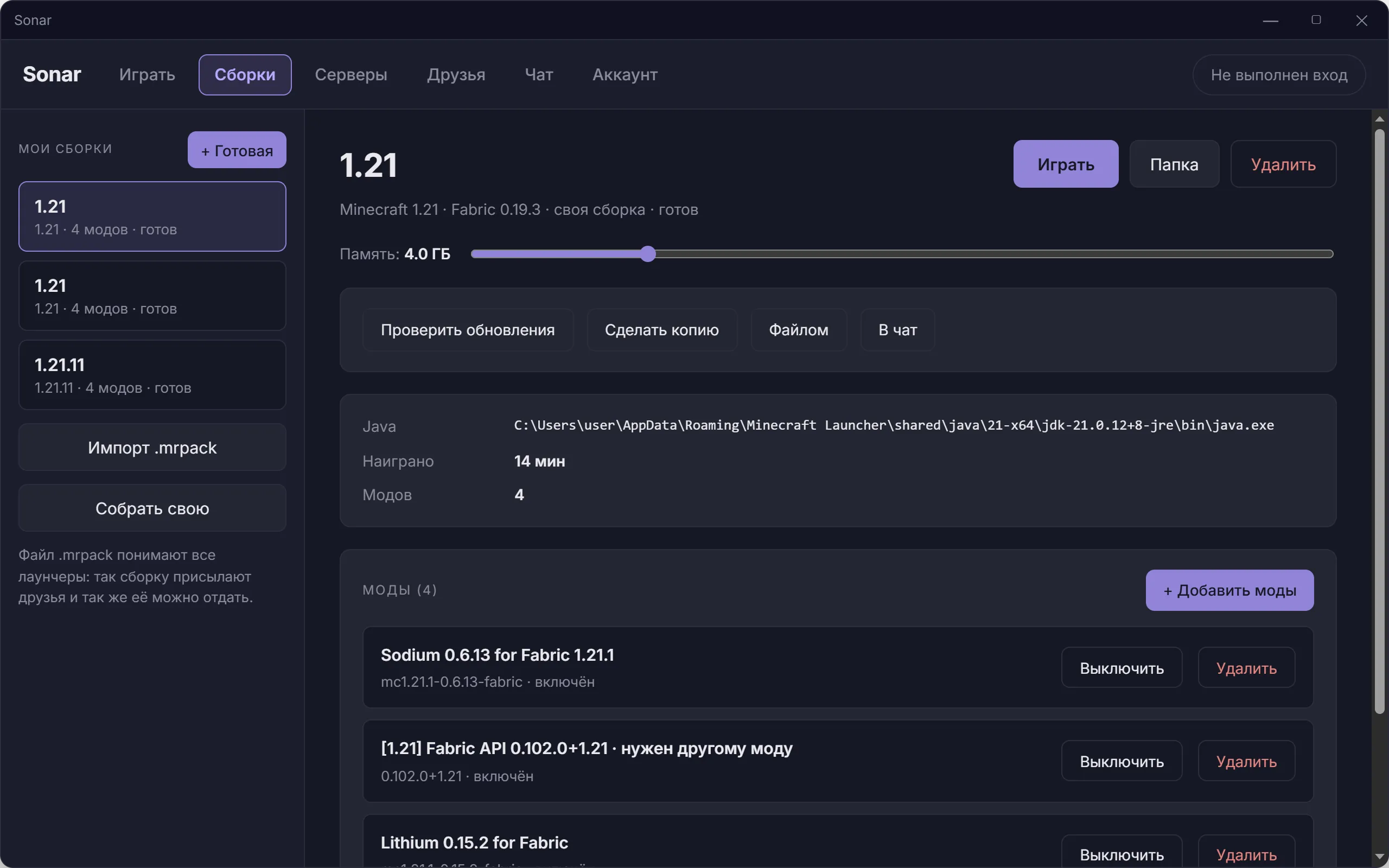Click the subtitle mc1.21.1-0.6.13-fabric · включён
Screen dimensions: 1389x868
[487, 682]
